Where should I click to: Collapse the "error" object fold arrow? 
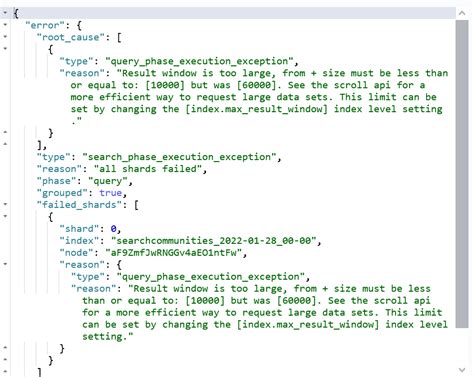pos(5,25)
